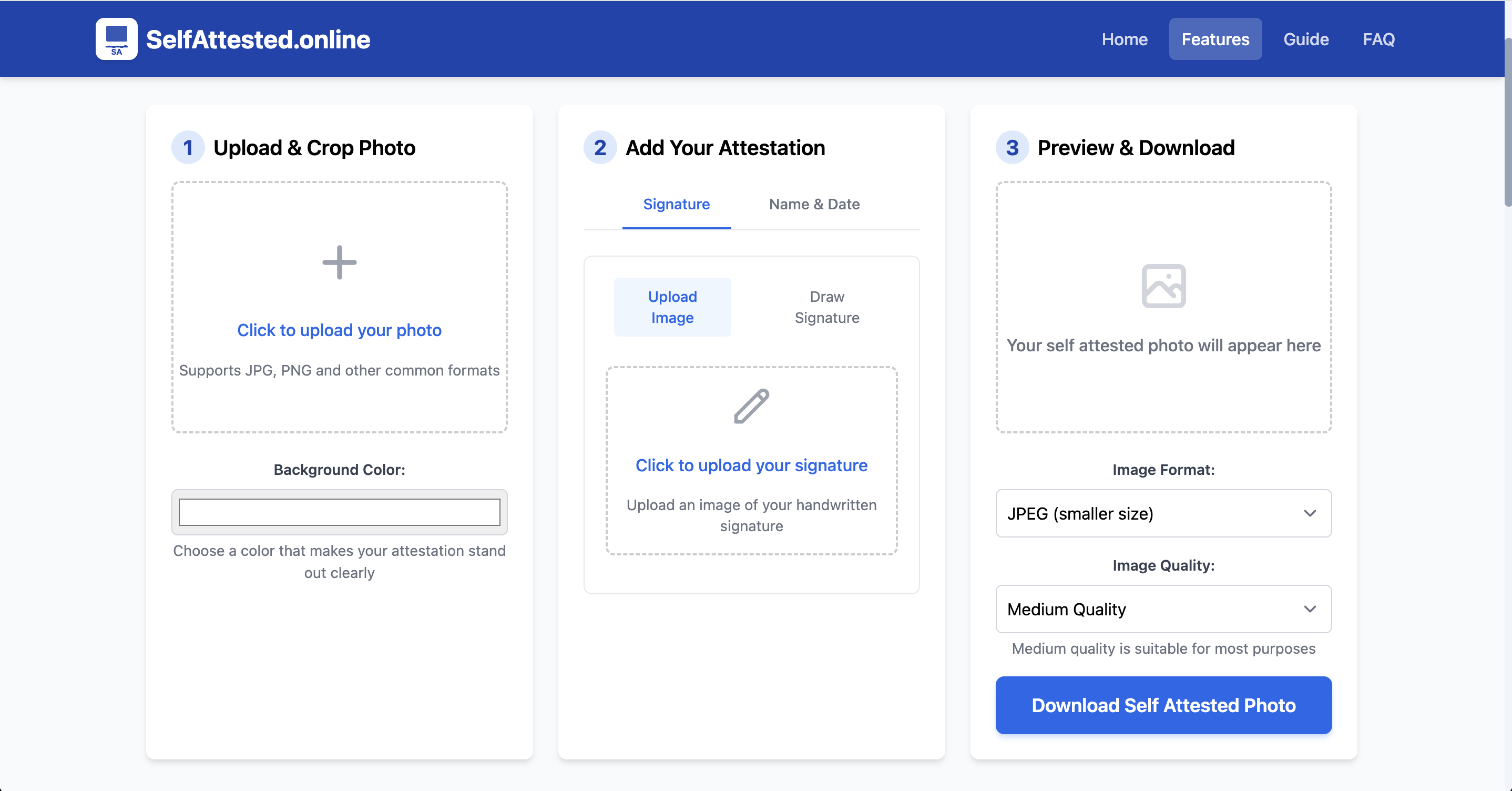The height and width of the screenshot is (791, 1512).
Task: Go to the Guide page
Action: pyautogui.click(x=1306, y=39)
